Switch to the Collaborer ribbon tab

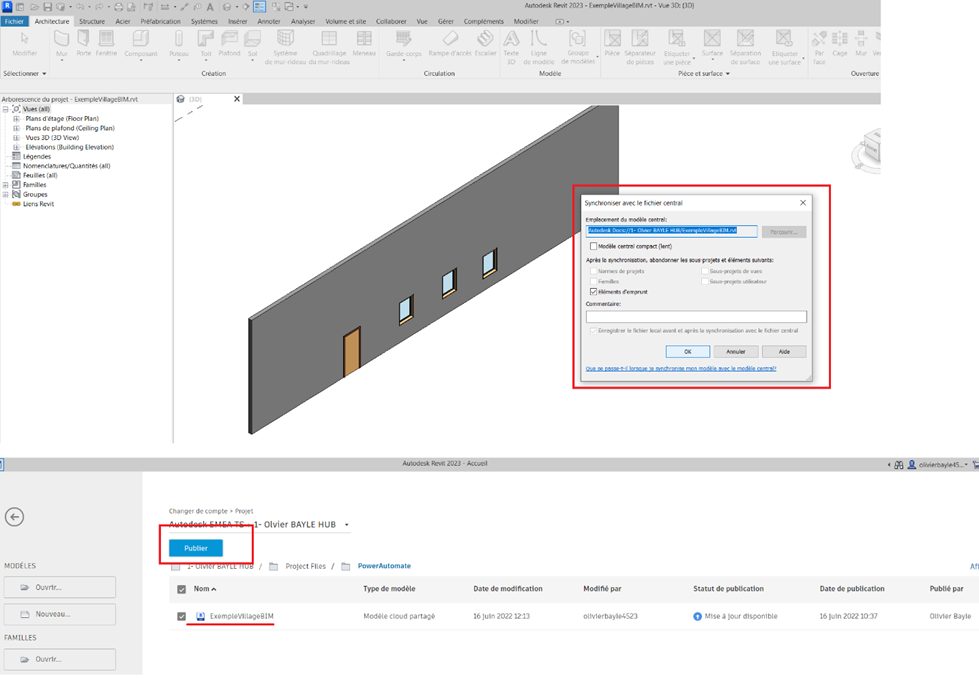(391, 21)
